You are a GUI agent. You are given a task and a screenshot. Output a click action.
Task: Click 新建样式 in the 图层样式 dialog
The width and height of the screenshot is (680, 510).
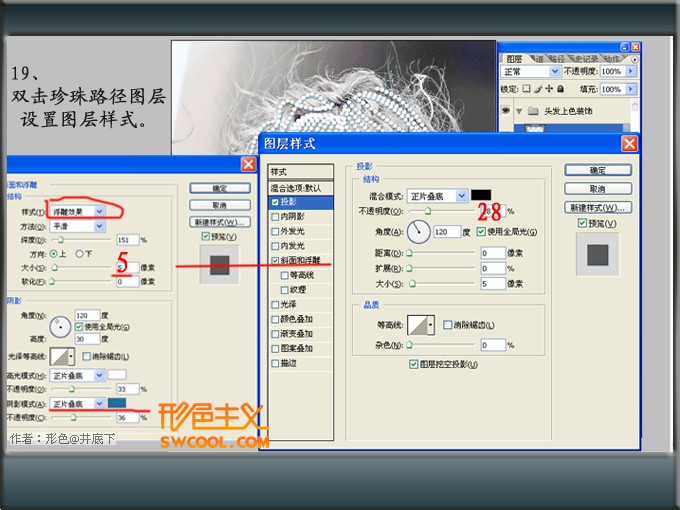coord(598,208)
